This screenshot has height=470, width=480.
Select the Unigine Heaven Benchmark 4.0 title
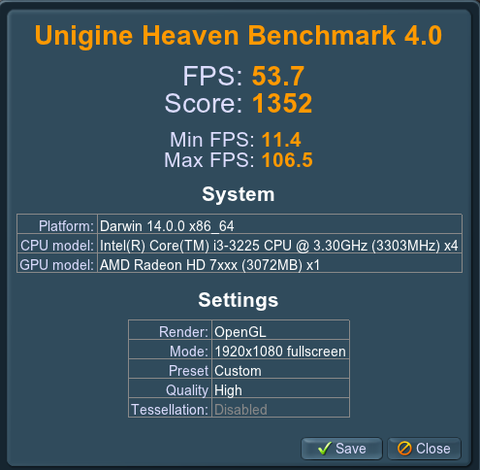click(238, 35)
